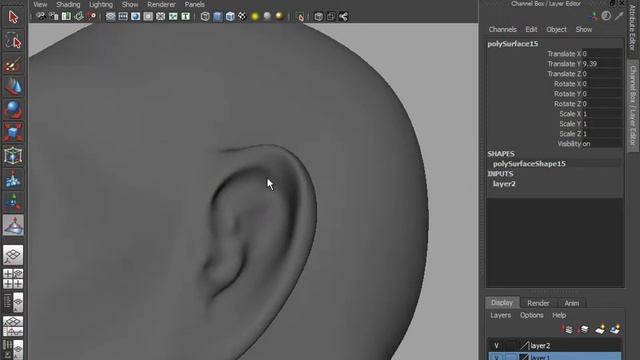Click the Translate Y value field
Viewport: 640px width, 360px height.
[x=602, y=64]
